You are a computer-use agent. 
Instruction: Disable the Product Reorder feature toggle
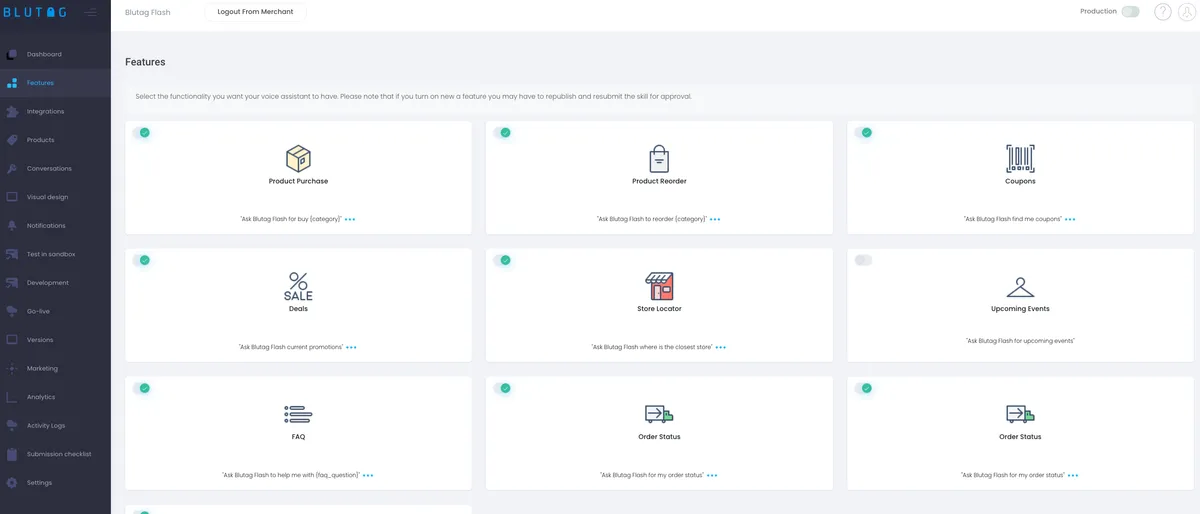tap(502, 132)
